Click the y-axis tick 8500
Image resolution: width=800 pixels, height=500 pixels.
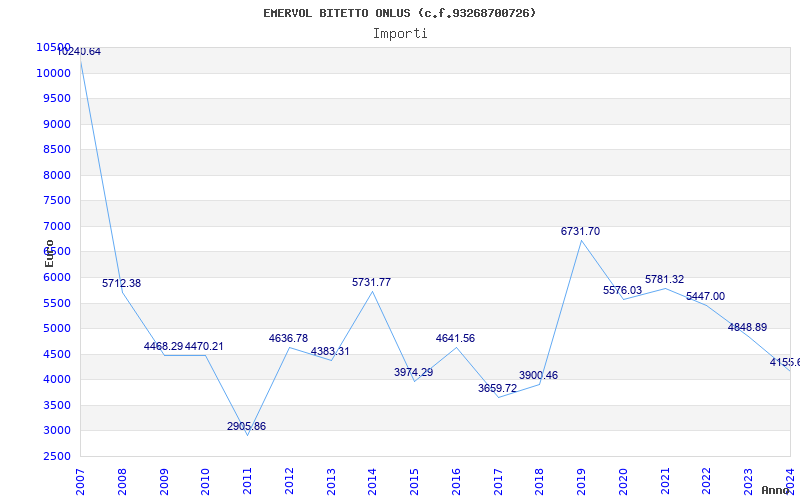[x=56, y=149]
